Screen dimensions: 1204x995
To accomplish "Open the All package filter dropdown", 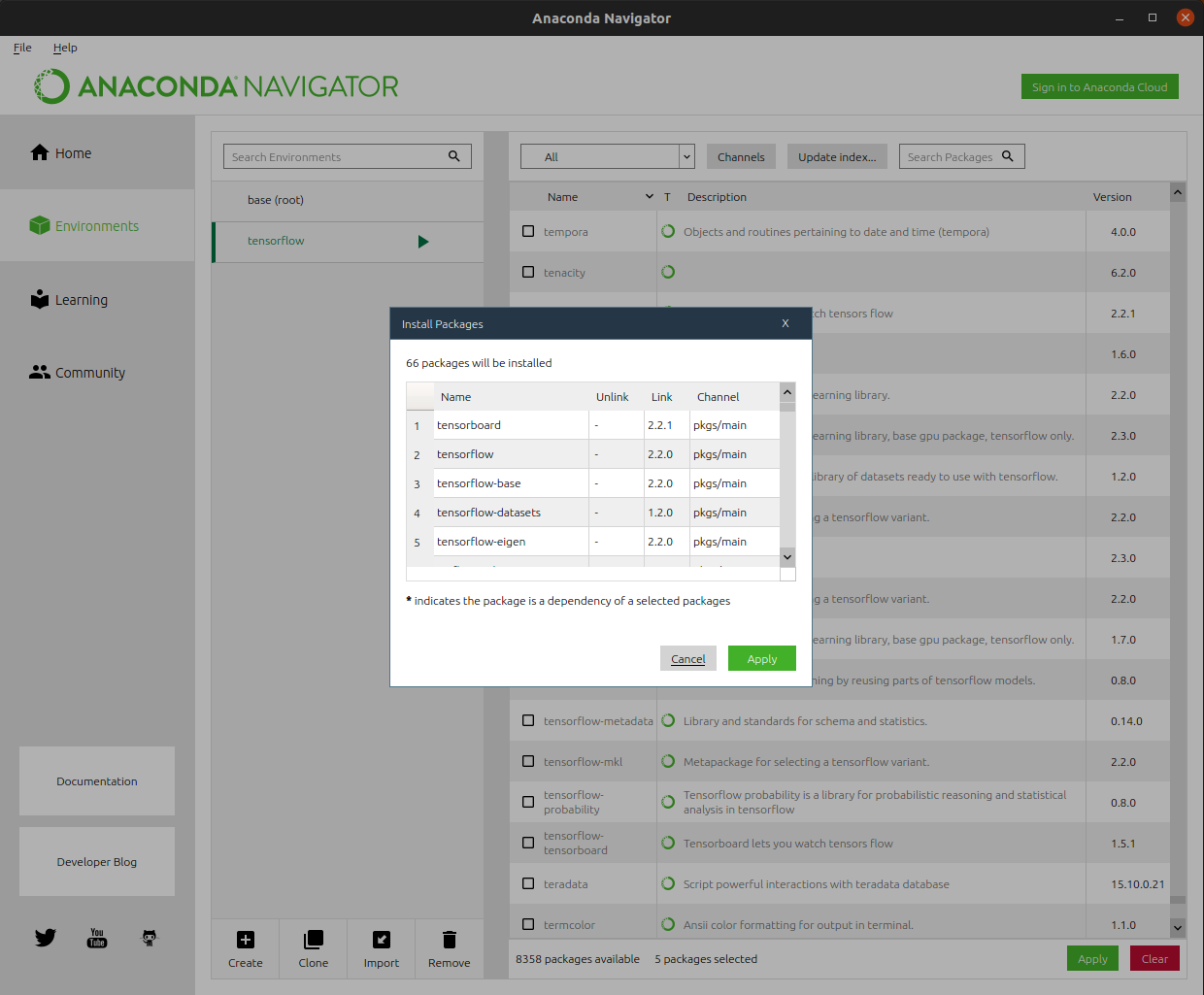I will coord(608,156).
